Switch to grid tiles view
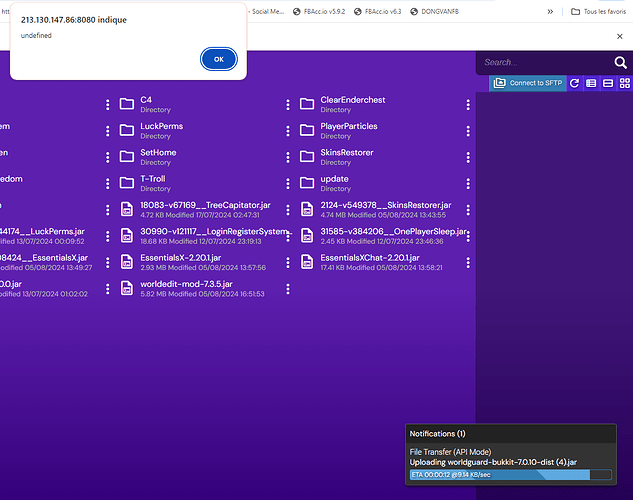This screenshot has width=633, height=500. (624, 83)
